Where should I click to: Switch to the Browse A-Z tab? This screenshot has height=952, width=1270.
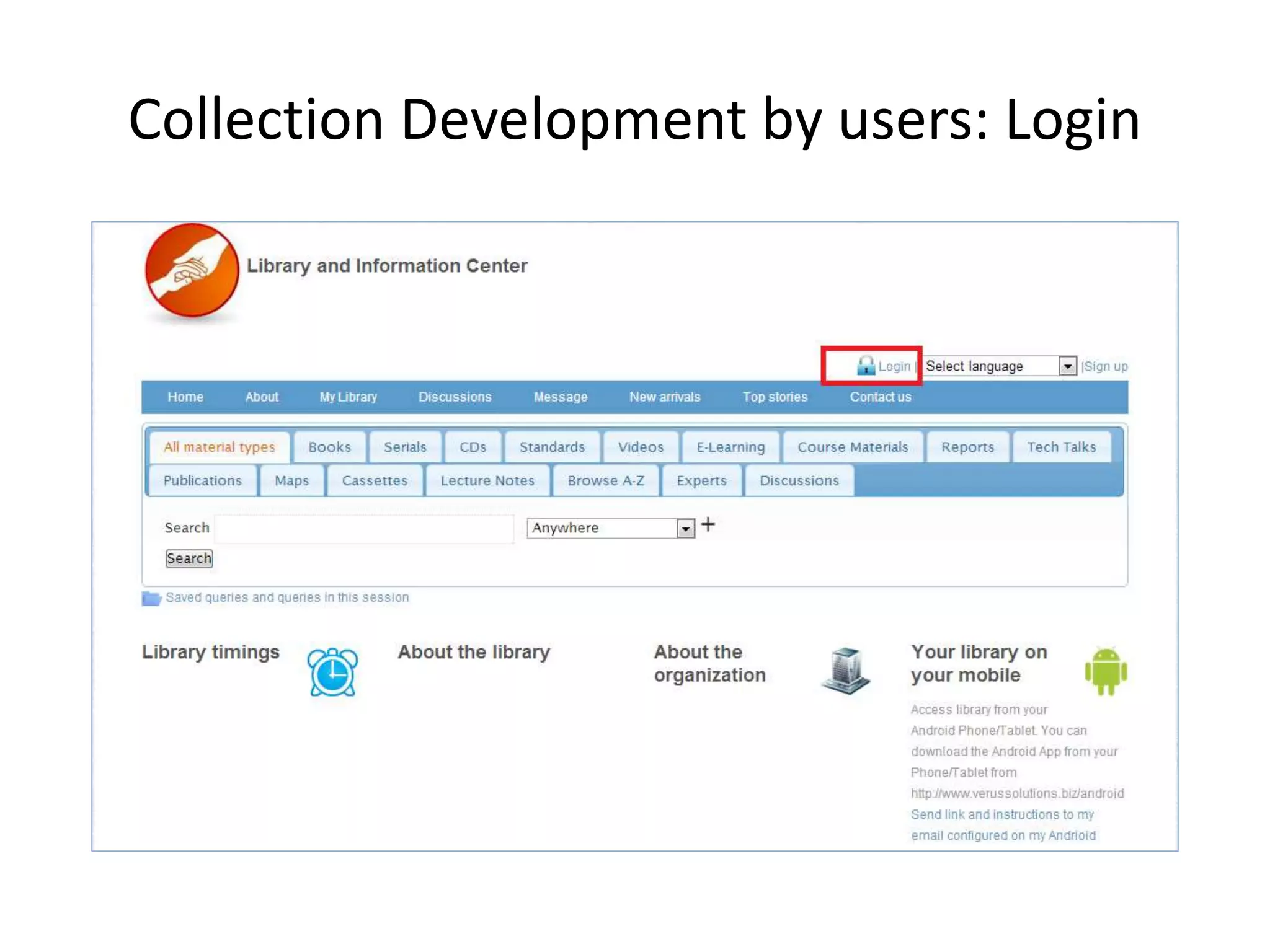point(606,481)
